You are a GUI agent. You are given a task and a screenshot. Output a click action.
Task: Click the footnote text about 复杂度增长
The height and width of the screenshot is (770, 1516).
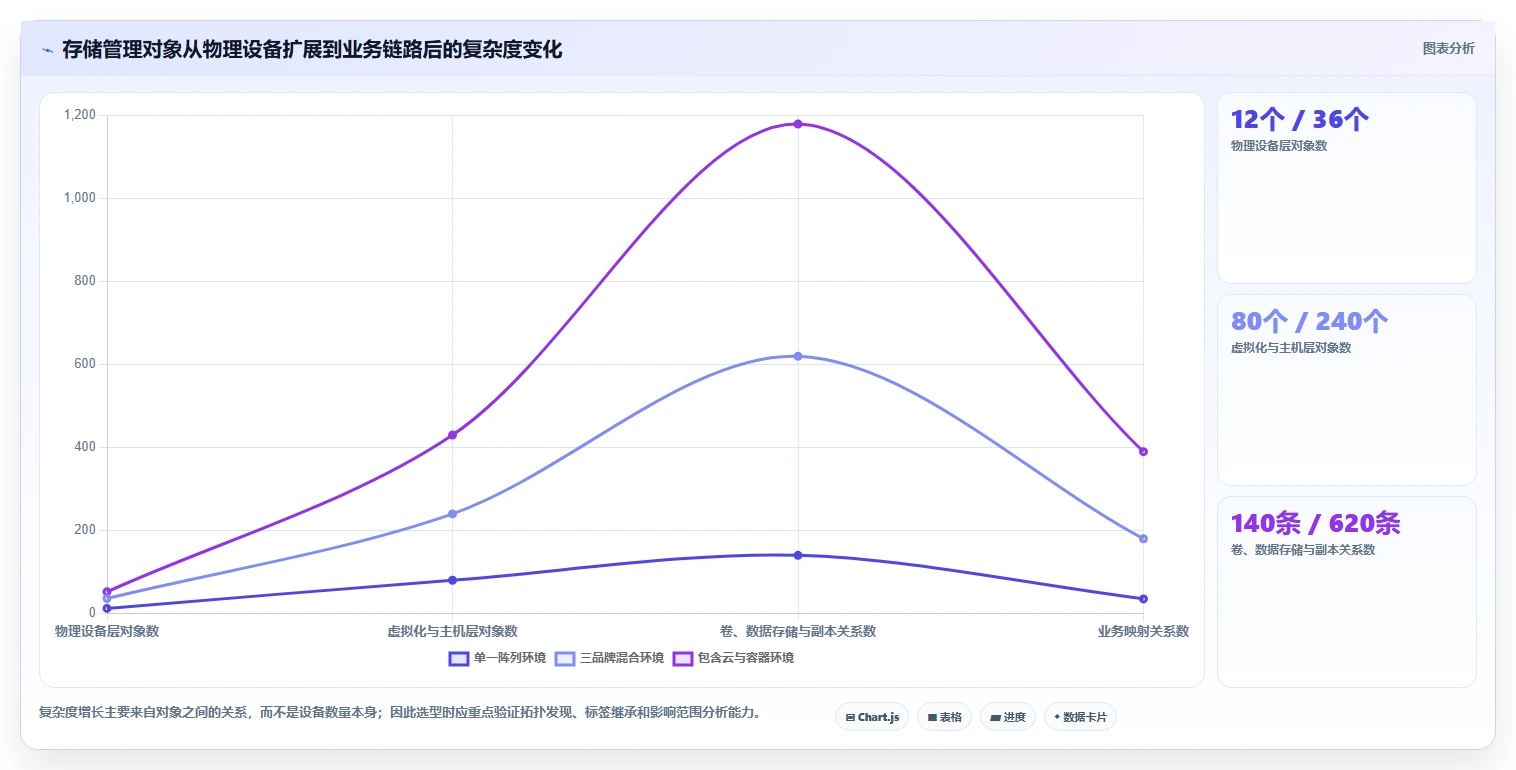point(400,713)
